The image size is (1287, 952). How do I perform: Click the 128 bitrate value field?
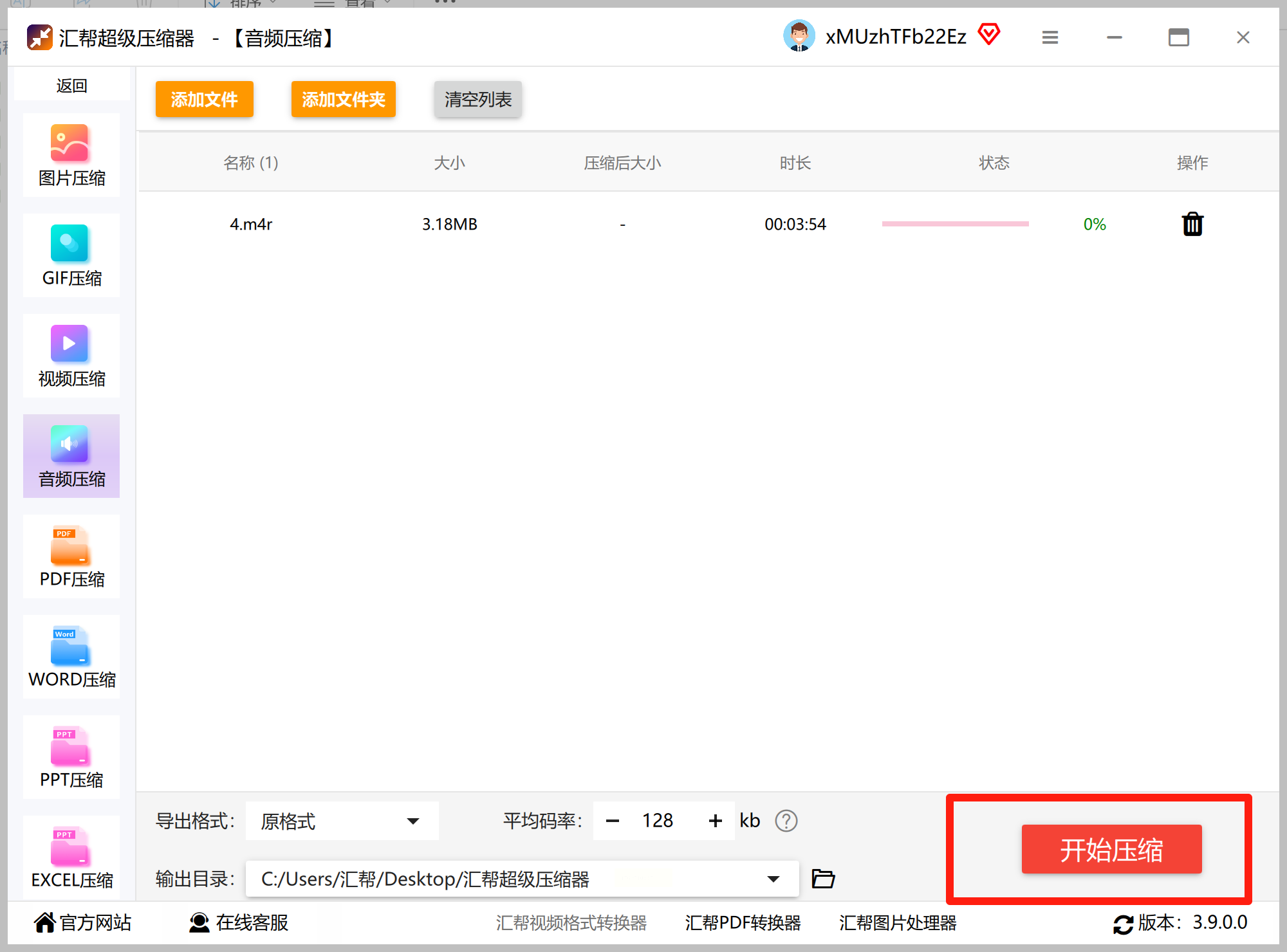pos(658,821)
